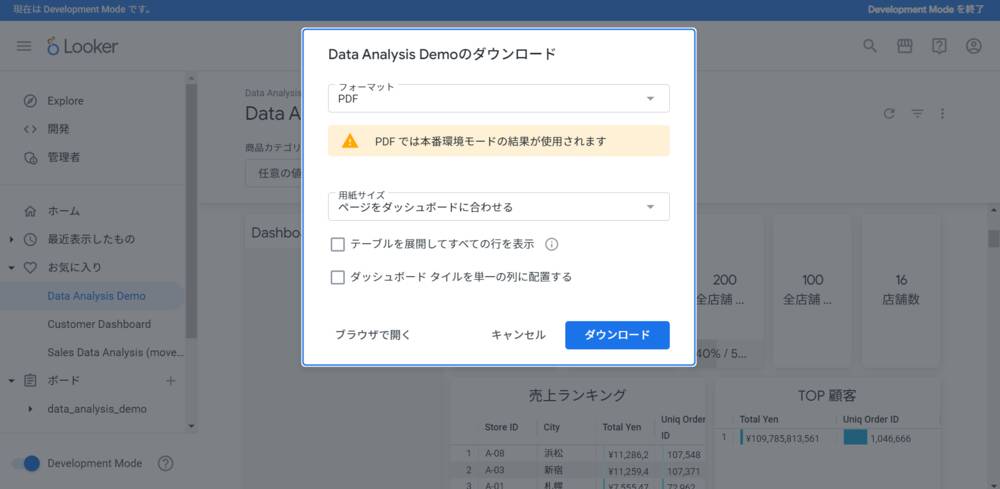
Task: Click the dashboard filters icon
Action: [917, 113]
